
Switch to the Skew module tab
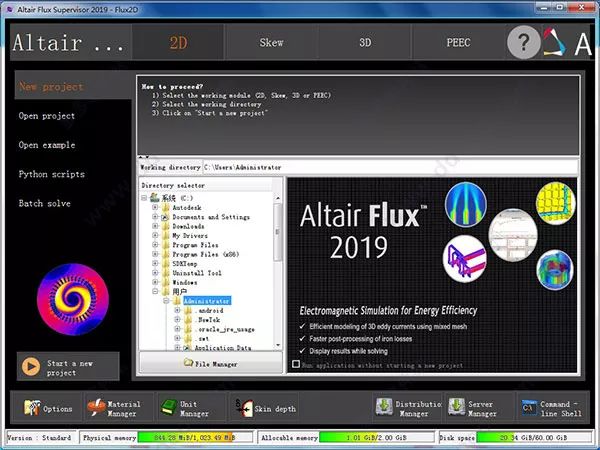pyautogui.click(x=271, y=43)
